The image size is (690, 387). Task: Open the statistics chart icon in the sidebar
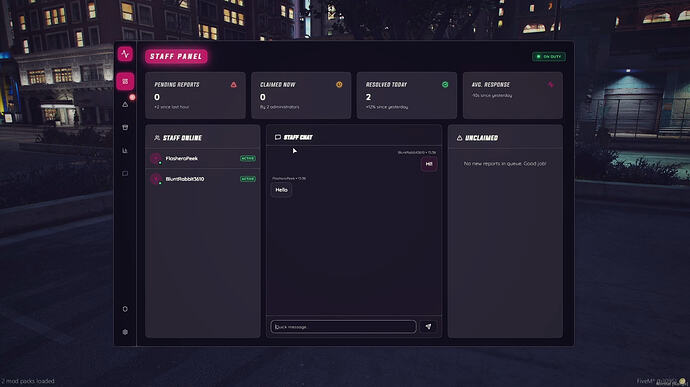click(125, 151)
